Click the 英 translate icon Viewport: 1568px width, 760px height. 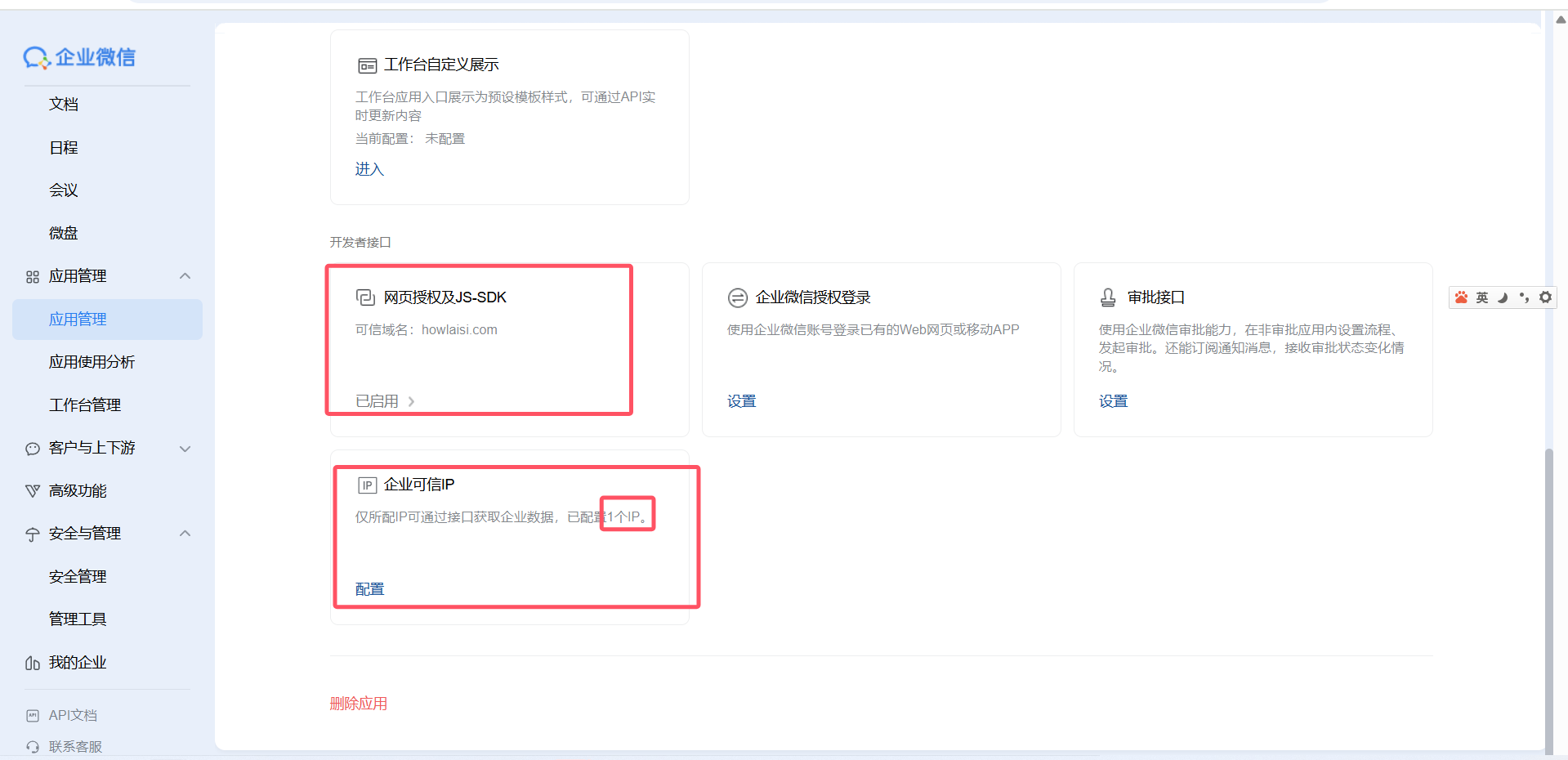coord(1481,297)
